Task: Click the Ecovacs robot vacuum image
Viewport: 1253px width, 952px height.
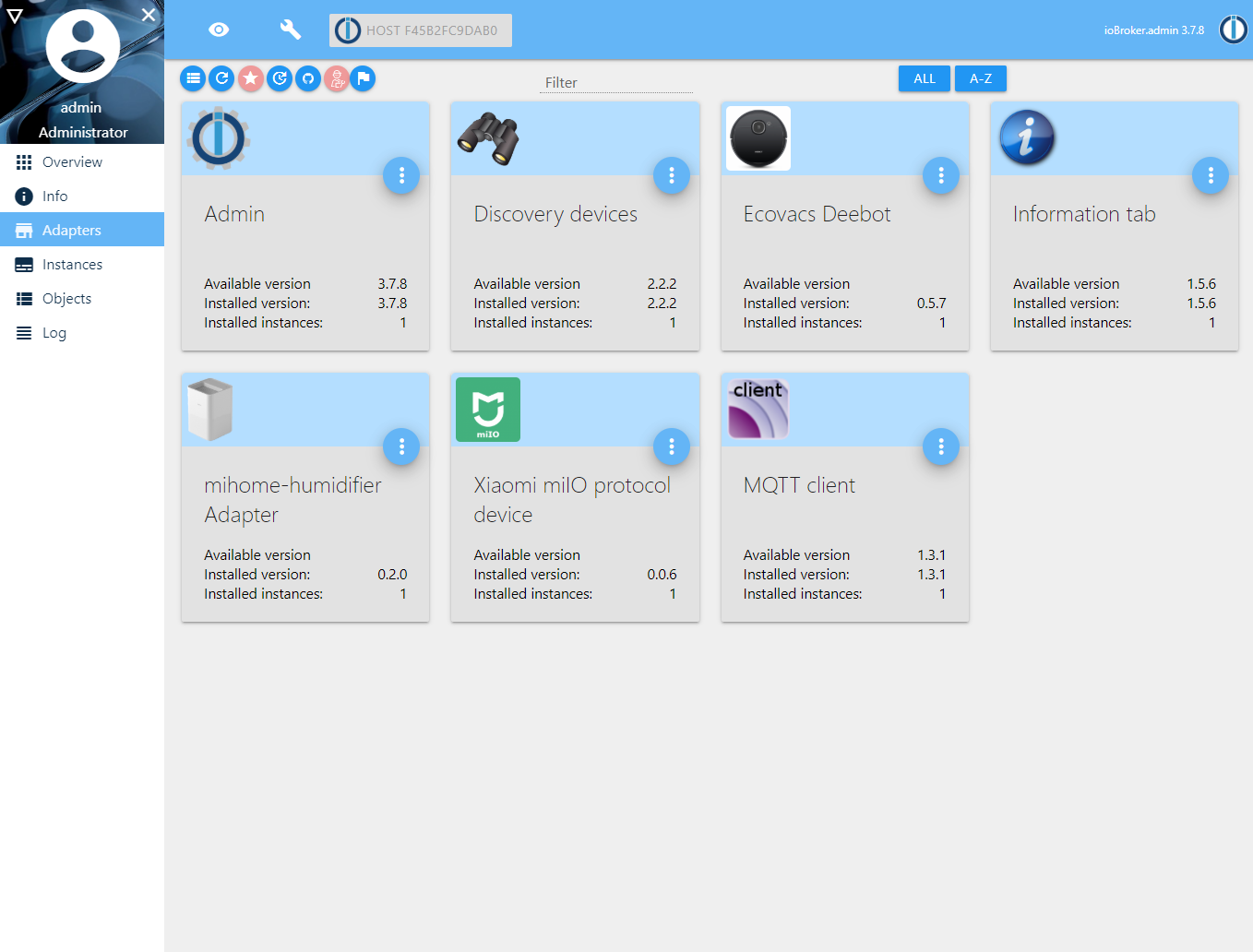Action: point(758,138)
